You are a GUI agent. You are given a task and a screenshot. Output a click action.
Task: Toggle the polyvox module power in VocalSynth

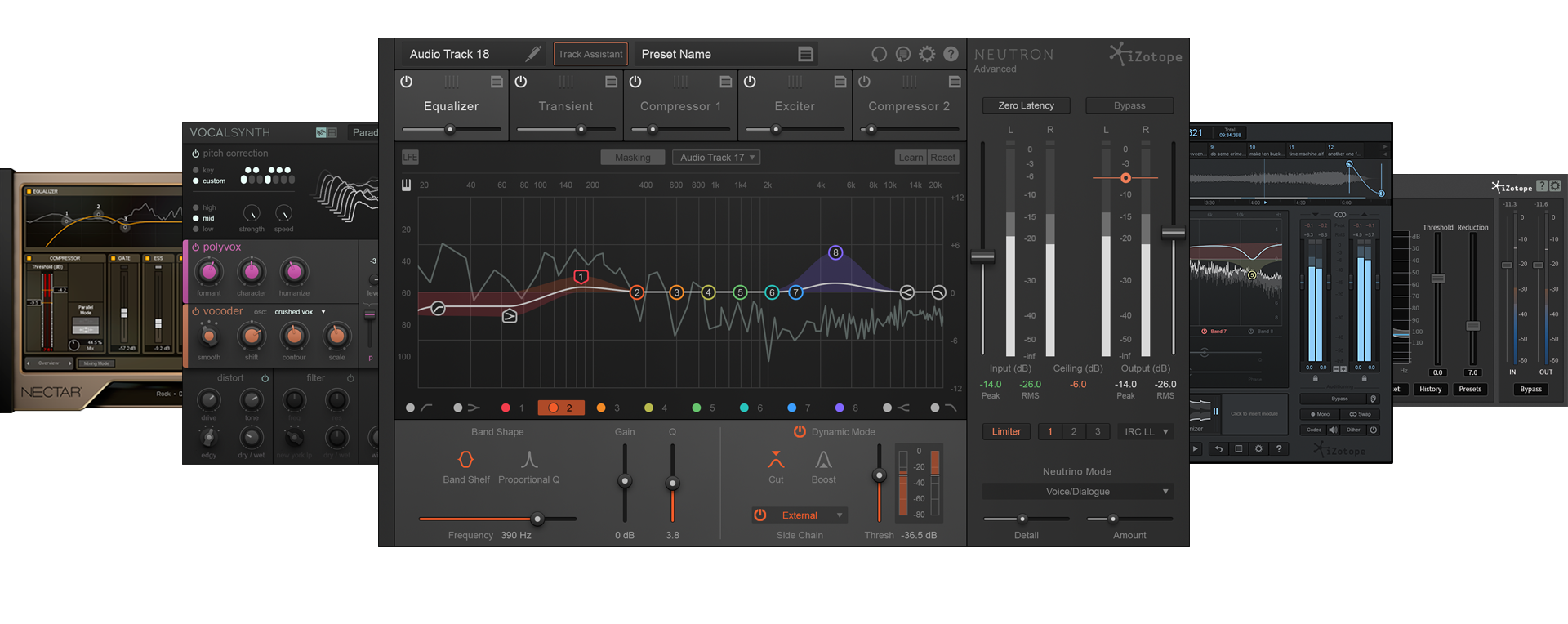pos(196,247)
